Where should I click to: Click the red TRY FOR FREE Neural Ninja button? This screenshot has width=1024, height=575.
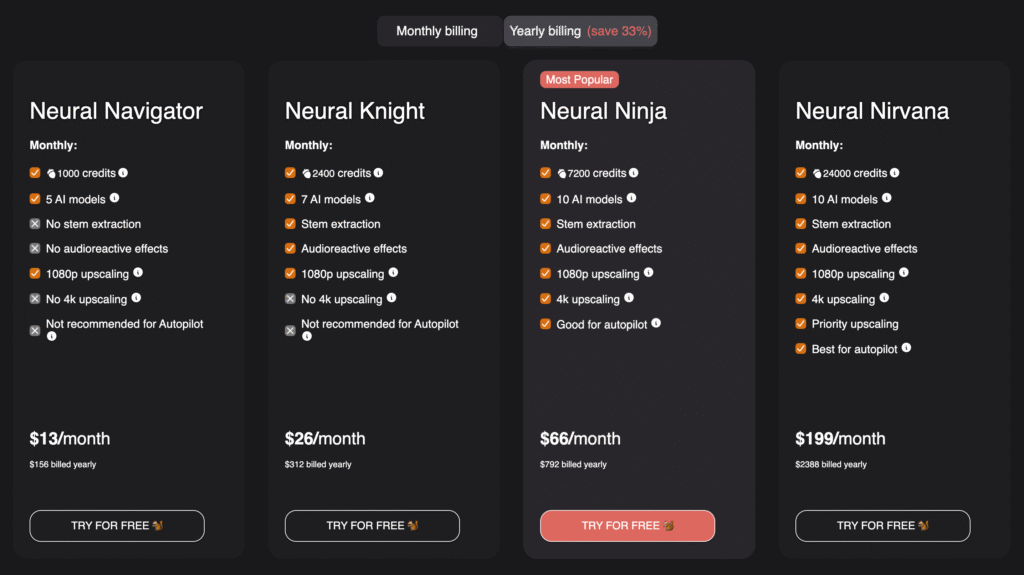tap(628, 526)
